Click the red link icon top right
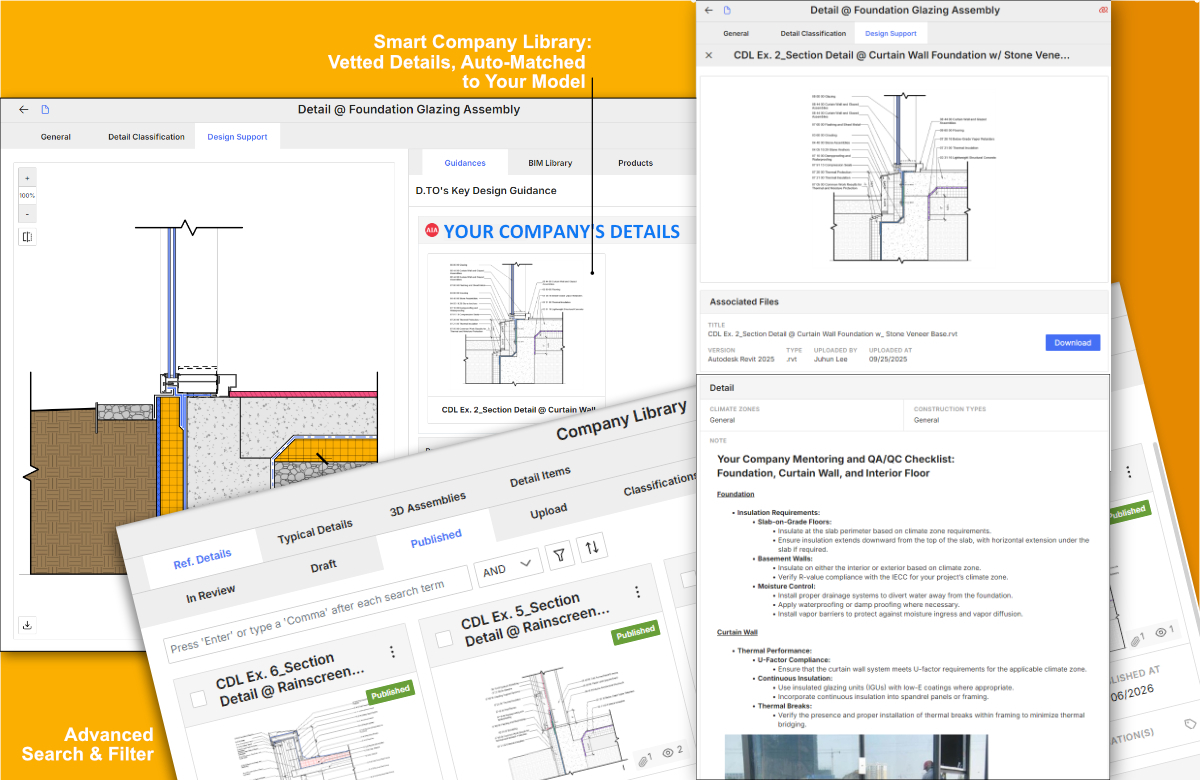The image size is (1200, 780). point(1103,10)
